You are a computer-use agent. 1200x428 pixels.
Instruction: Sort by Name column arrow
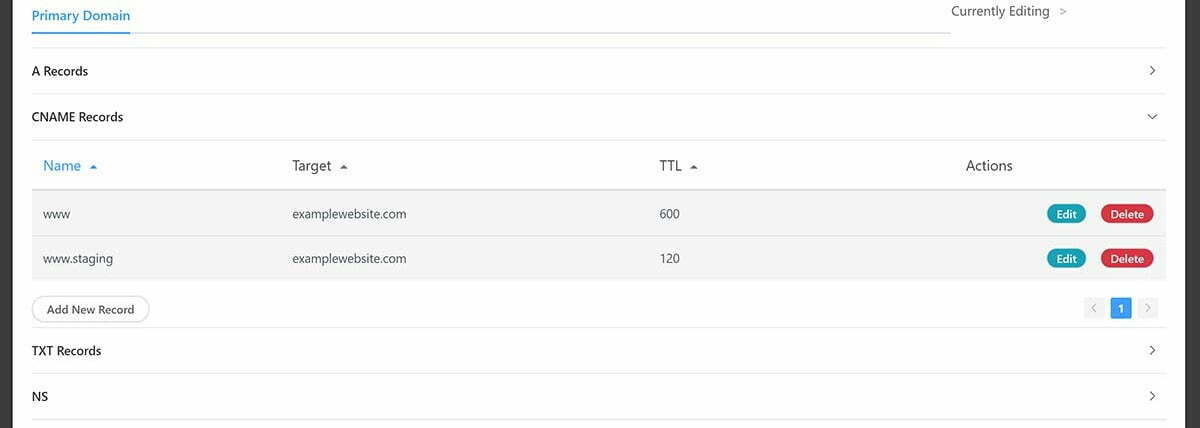click(94, 167)
